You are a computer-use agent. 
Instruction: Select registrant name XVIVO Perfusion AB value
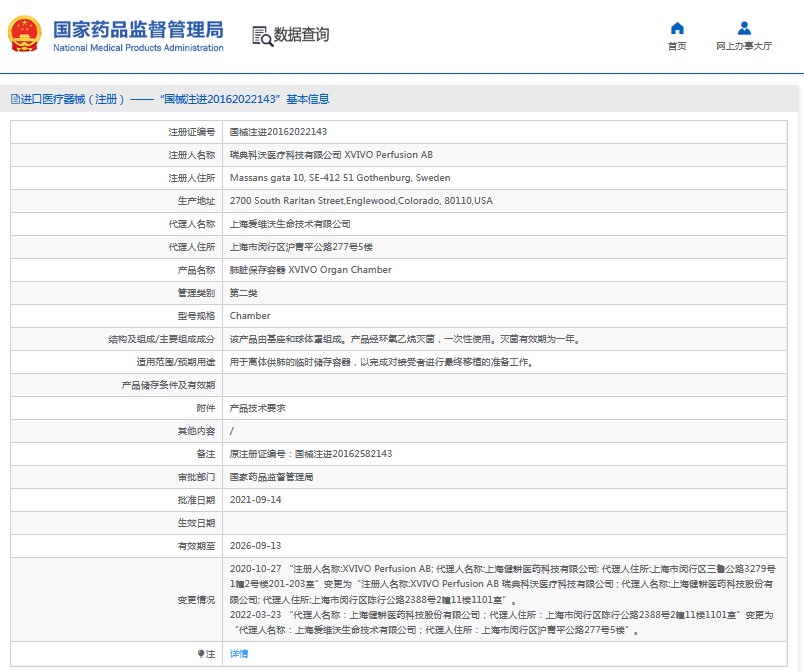(x=331, y=155)
